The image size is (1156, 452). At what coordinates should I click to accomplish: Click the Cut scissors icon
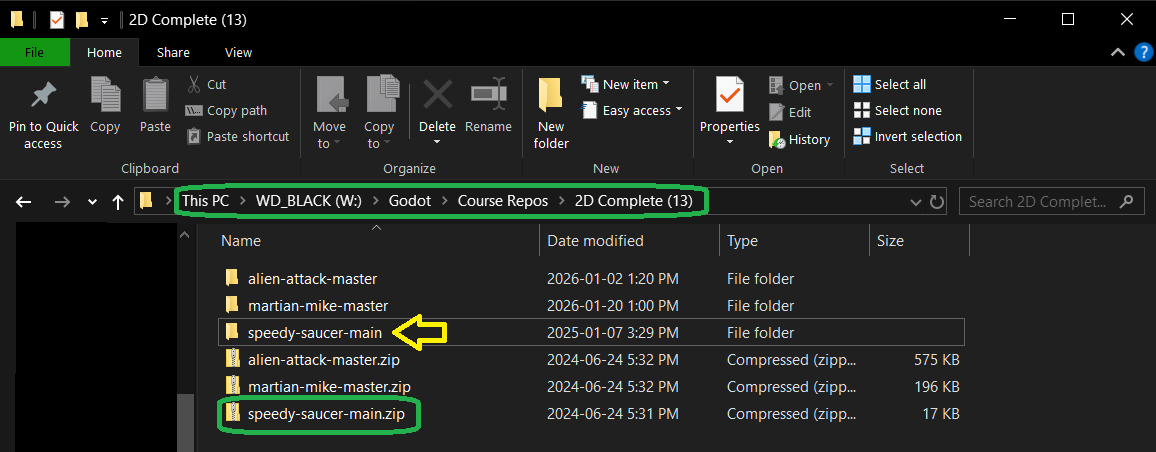(195, 85)
